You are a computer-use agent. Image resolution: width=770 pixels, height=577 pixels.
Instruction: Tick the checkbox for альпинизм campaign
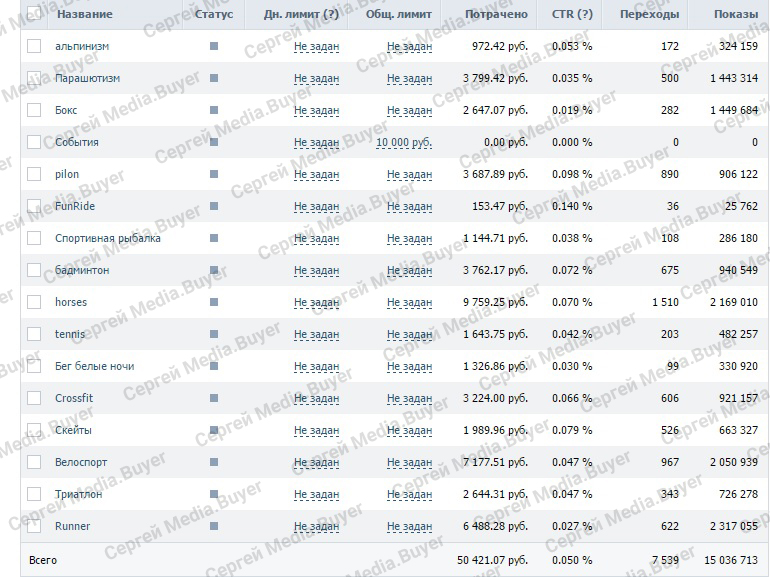click(x=34, y=46)
